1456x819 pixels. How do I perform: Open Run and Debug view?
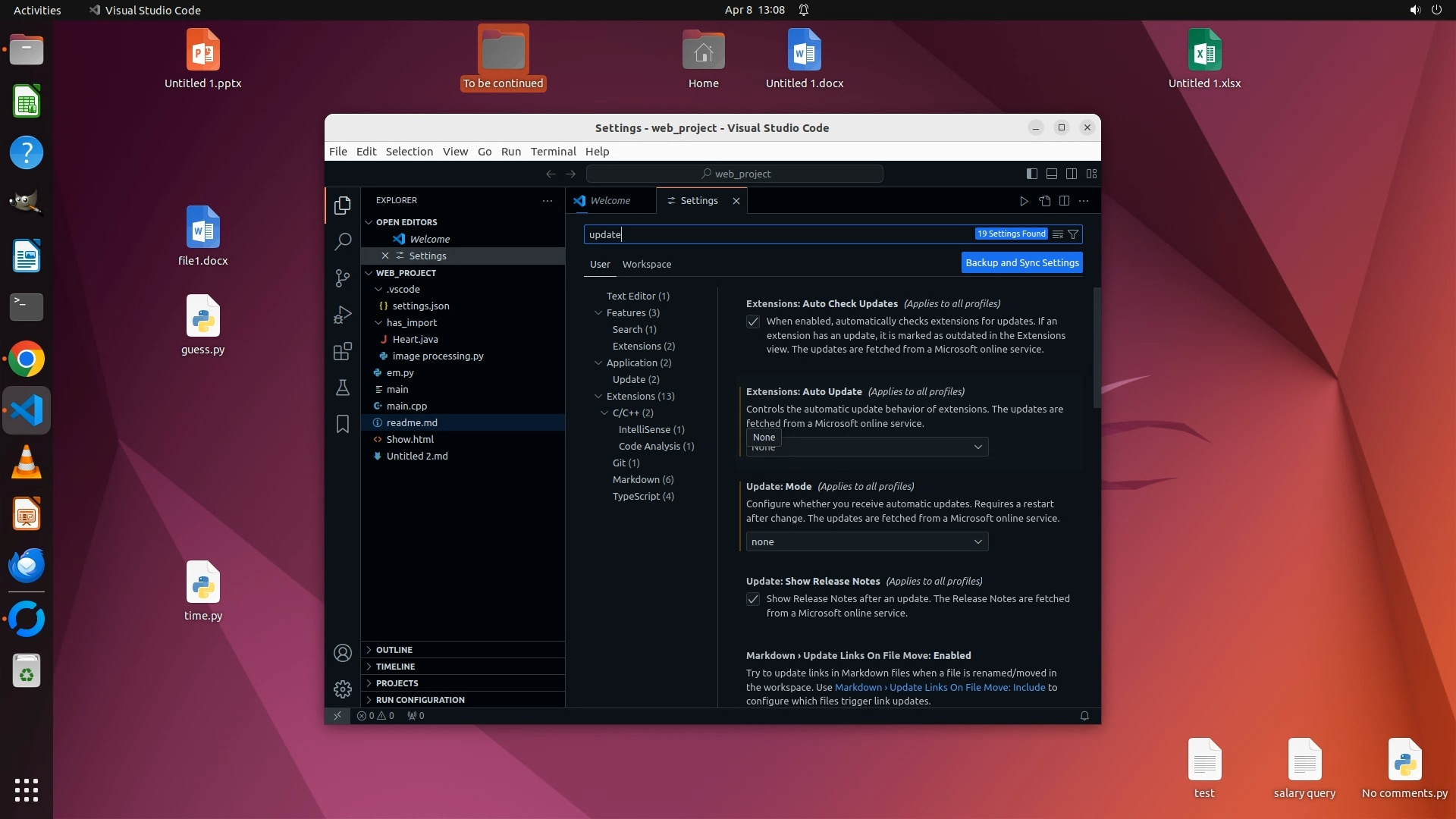343,315
